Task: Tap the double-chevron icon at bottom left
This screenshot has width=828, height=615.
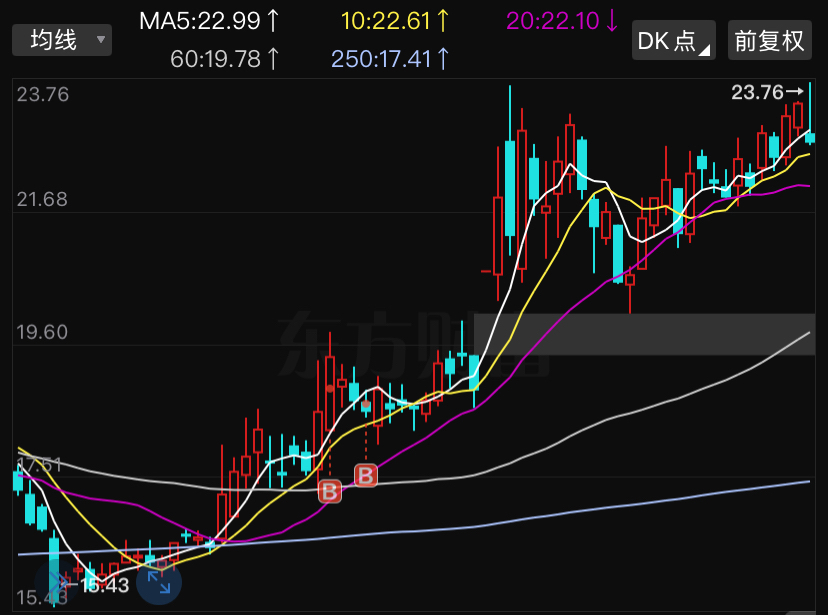Action: click(x=57, y=582)
